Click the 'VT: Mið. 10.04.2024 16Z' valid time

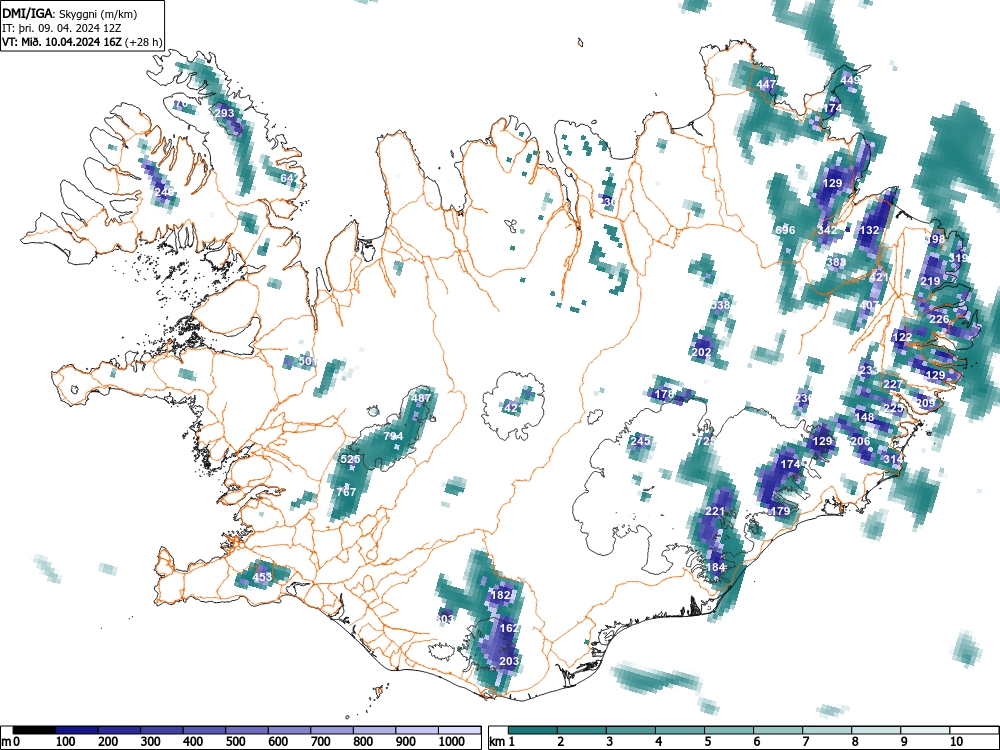pyautogui.click(x=63, y=43)
